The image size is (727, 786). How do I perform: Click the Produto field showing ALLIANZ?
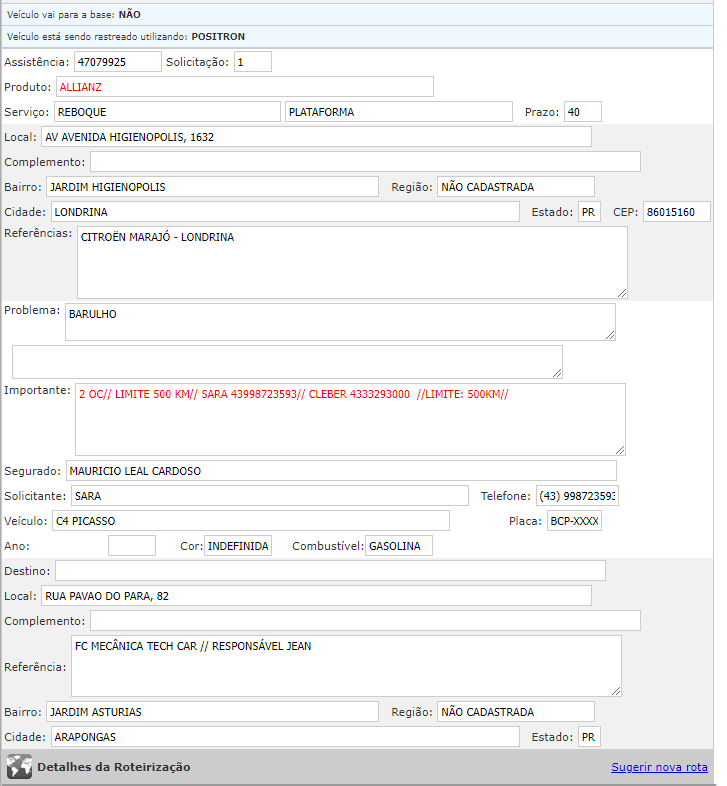(244, 87)
